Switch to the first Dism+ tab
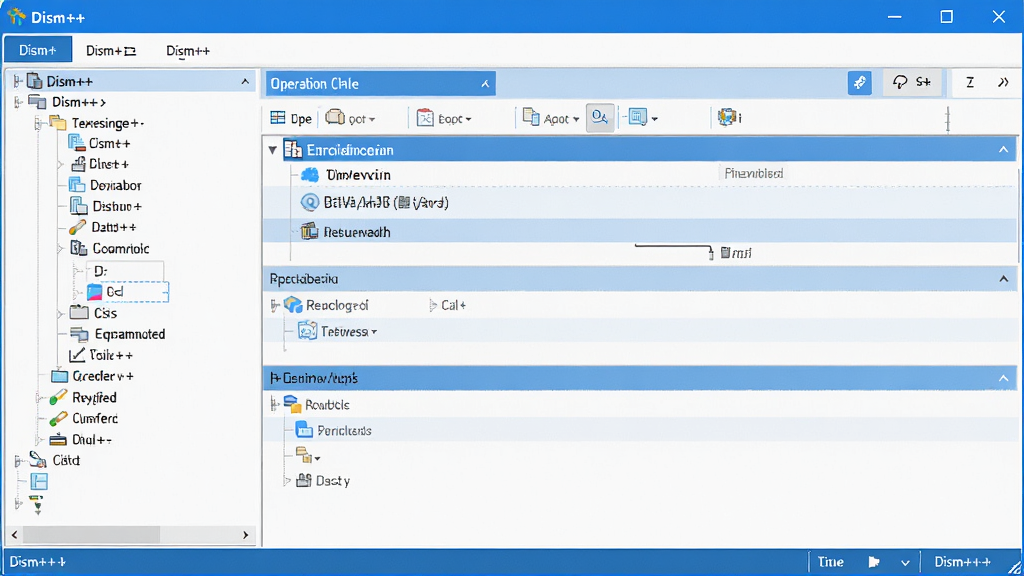 pyautogui.click(x=37, y=50)
